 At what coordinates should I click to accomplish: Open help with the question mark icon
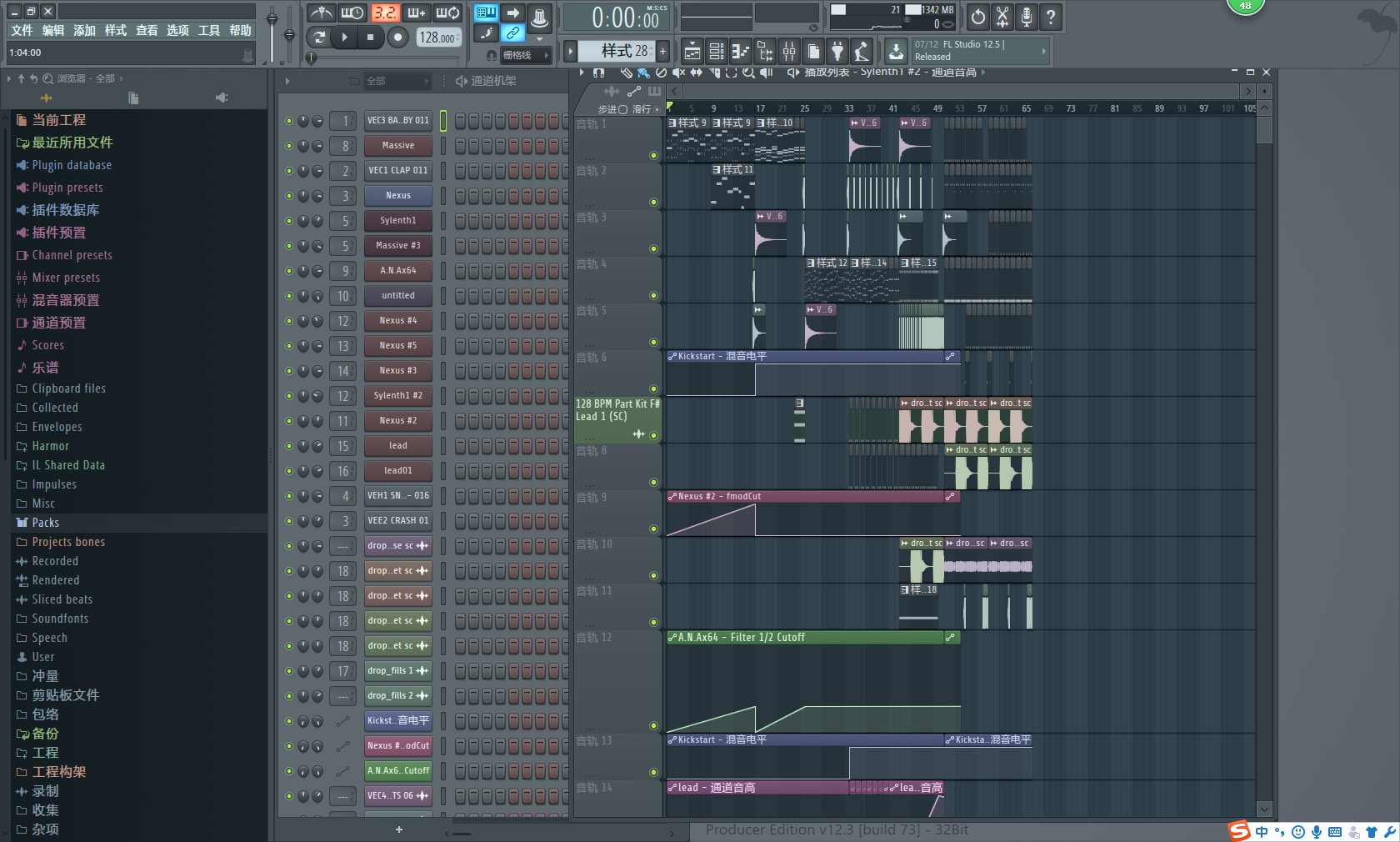(x=1051, y=17)
